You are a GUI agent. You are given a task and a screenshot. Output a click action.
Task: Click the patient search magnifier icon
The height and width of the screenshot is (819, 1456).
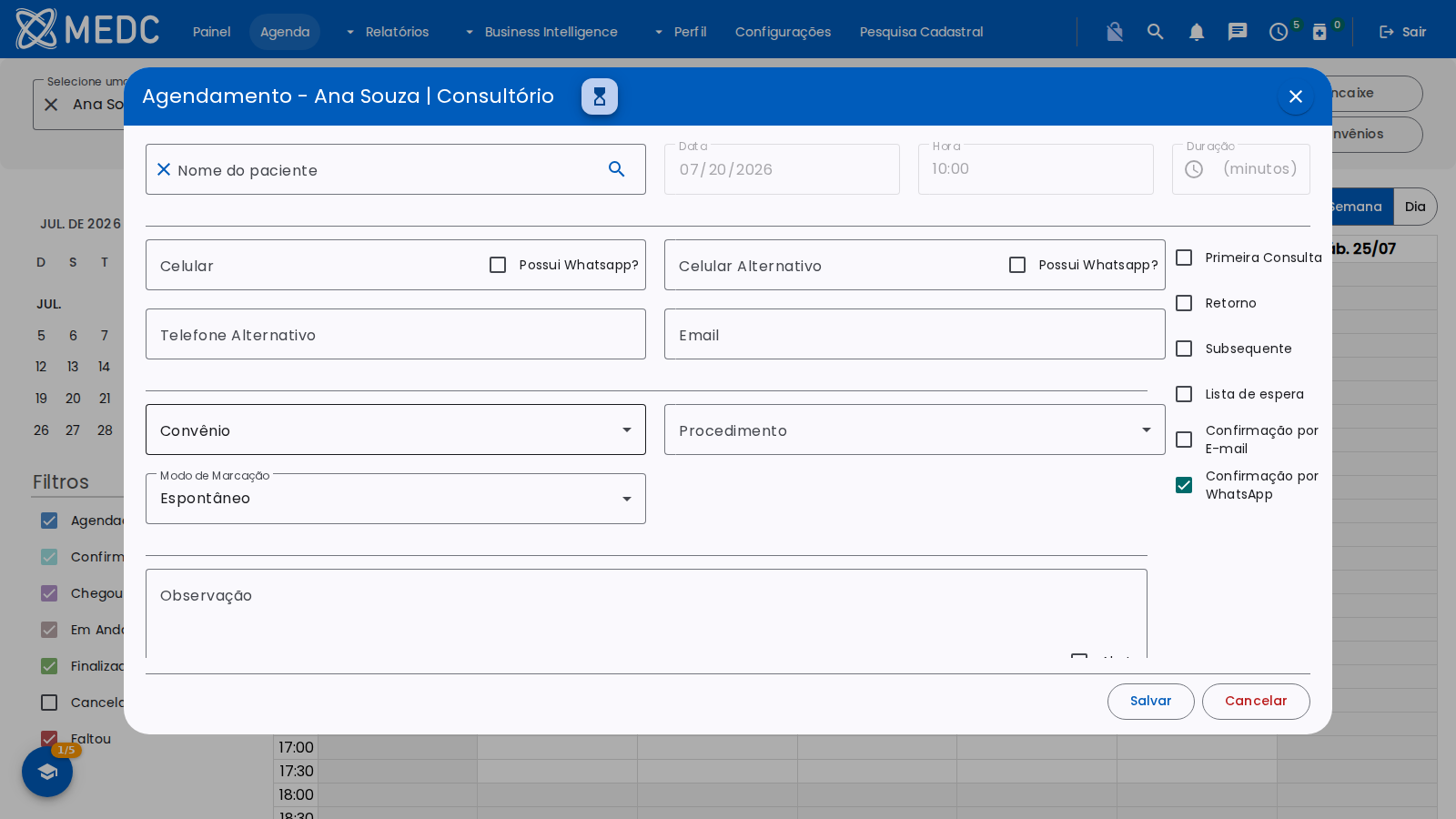coord(617,169)
